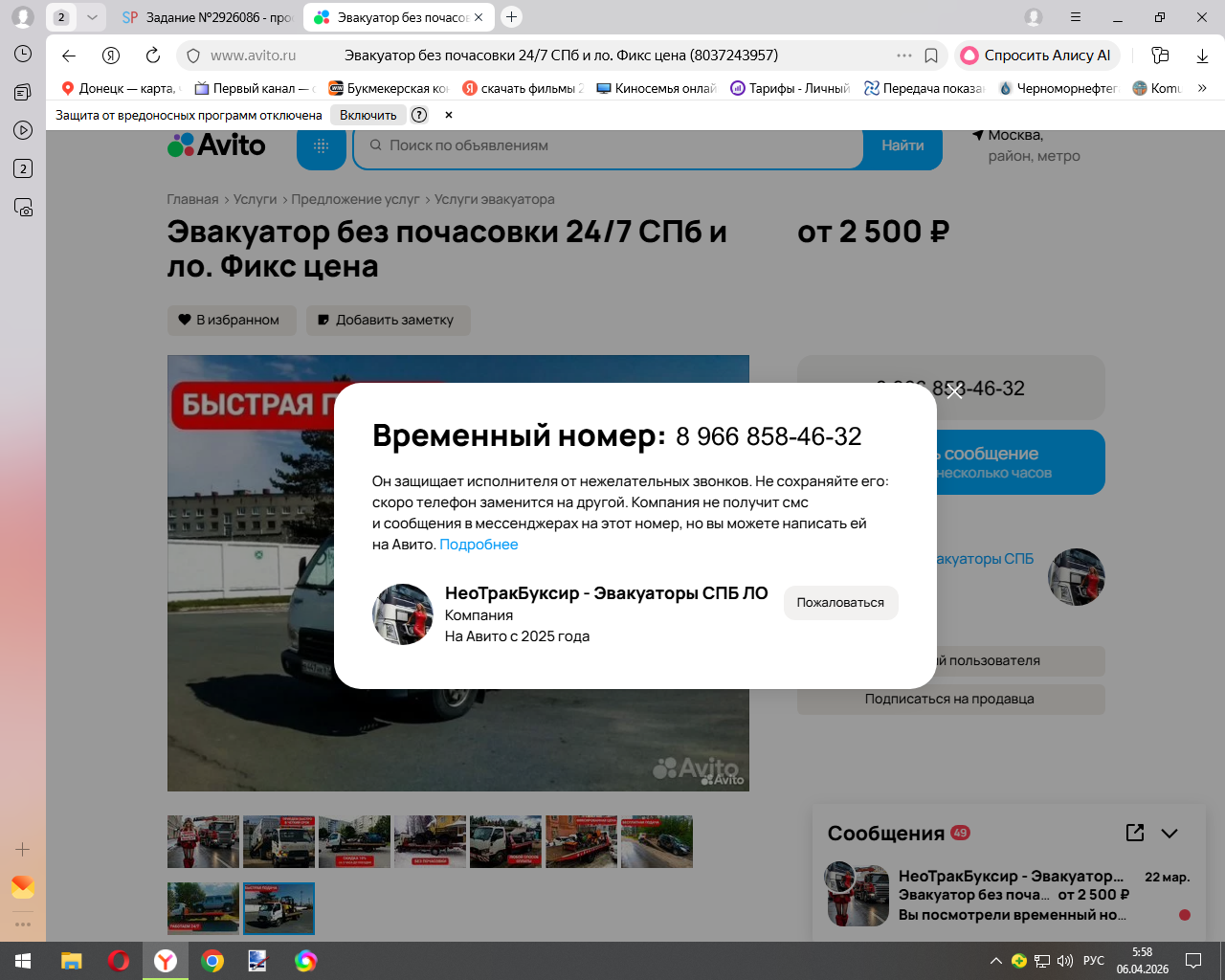Expand the tab list dropdown arrow
This screenshot has width=1225, height=980.
(x=92, y=17)
